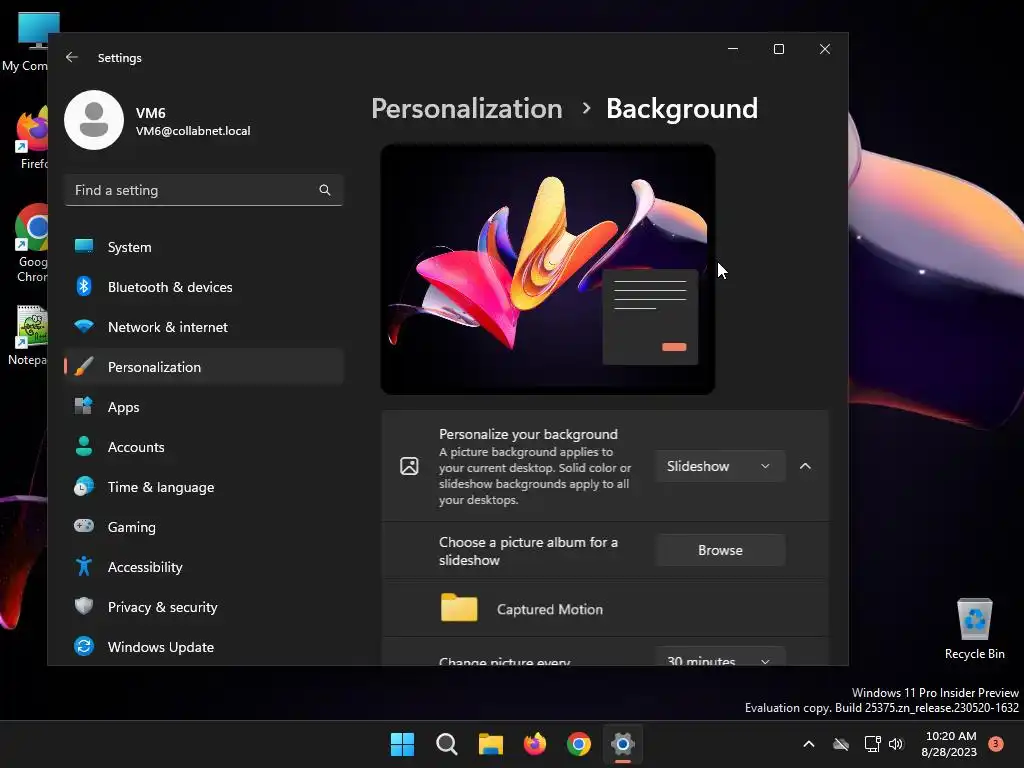Minimize the Settings window
This screenshot has height=768, width=1024.
tap(733, 49)
